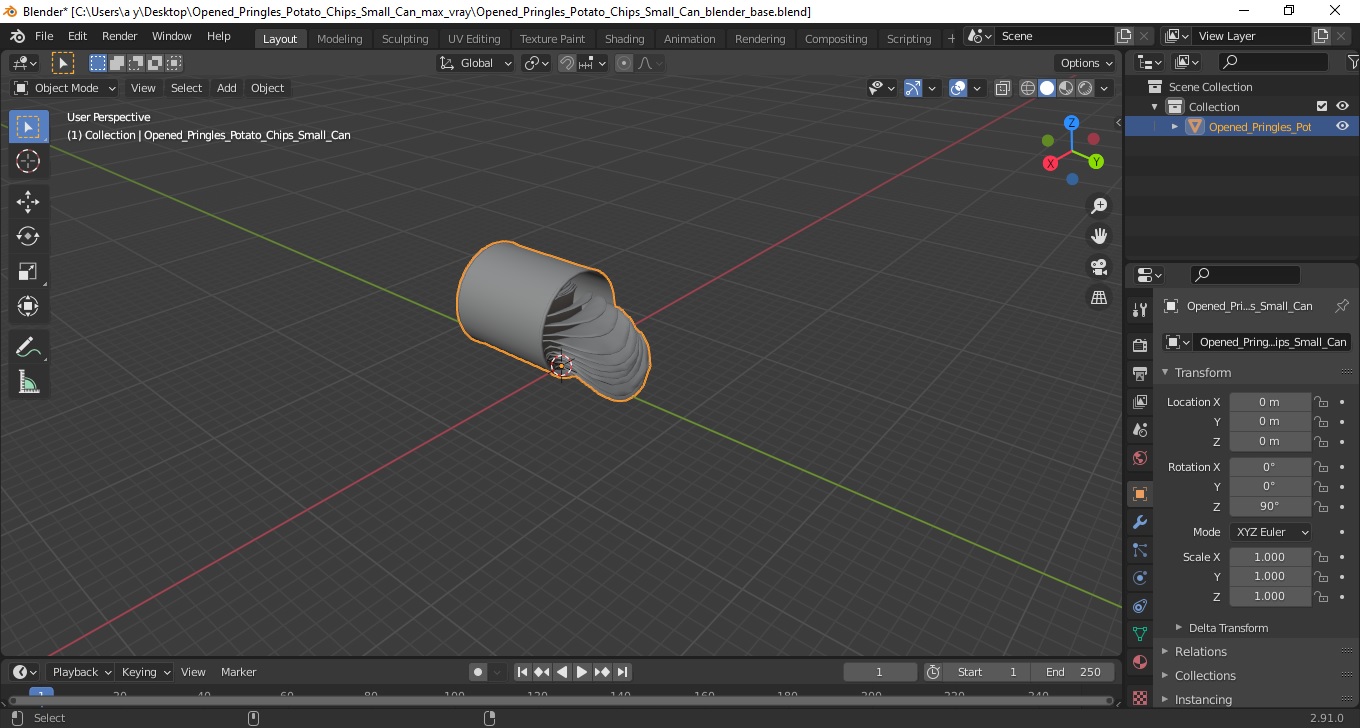1360x728 pixels.
Task: Switch orthographic/perspective view grid icon
Action: click(1099, 297)
